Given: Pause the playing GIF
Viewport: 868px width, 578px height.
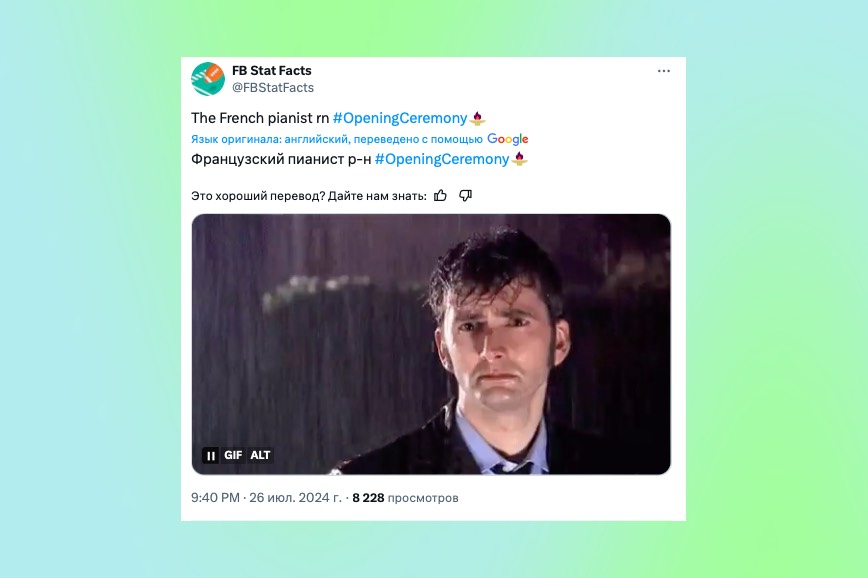Looking at the screenshot, I should [210, 455].
